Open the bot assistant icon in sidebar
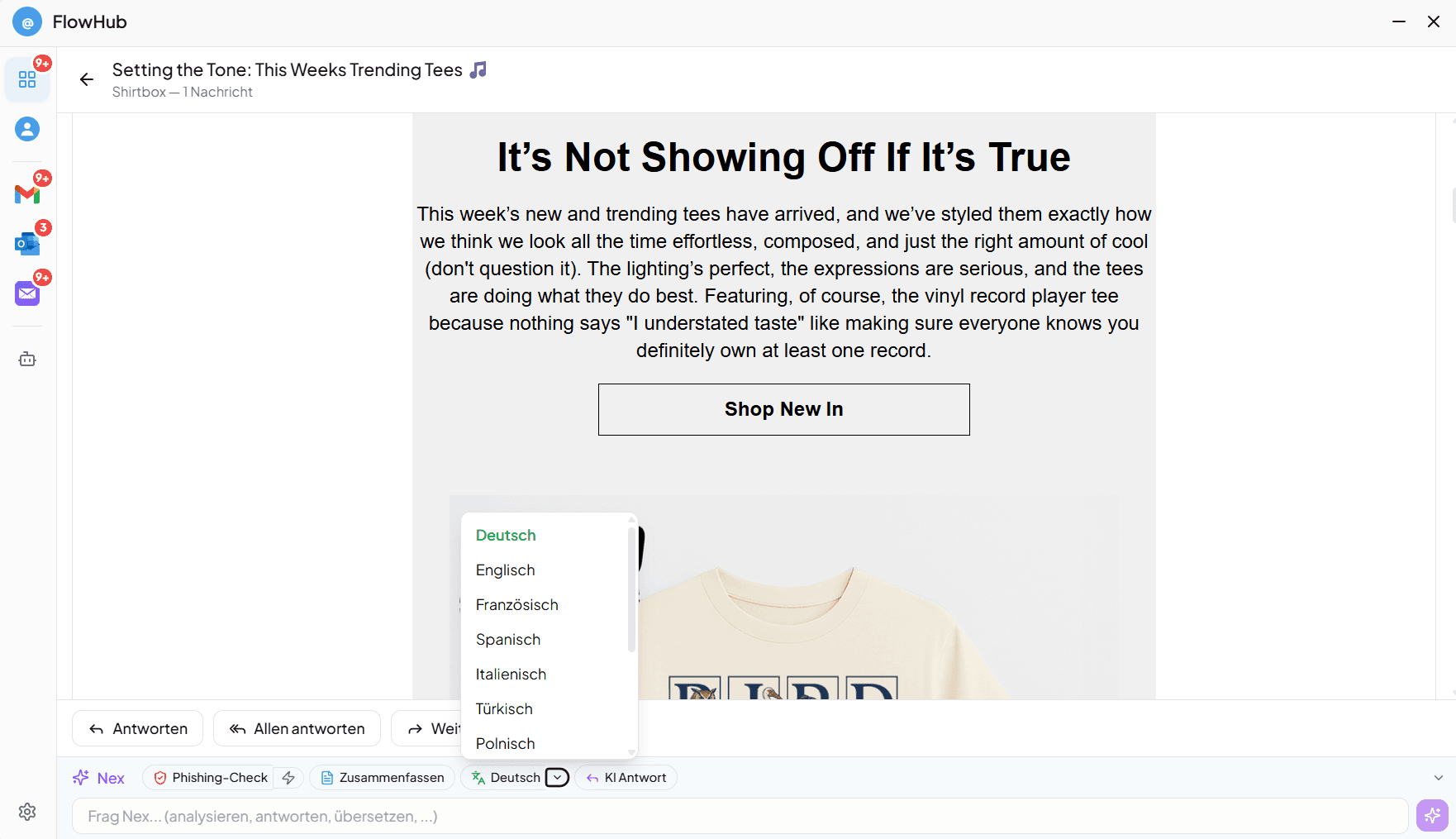1456x839 pixels. coord(27,360)
